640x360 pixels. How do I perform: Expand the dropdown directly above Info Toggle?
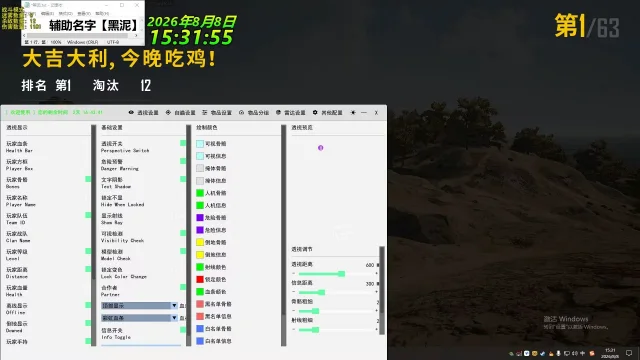click(139, 318)
